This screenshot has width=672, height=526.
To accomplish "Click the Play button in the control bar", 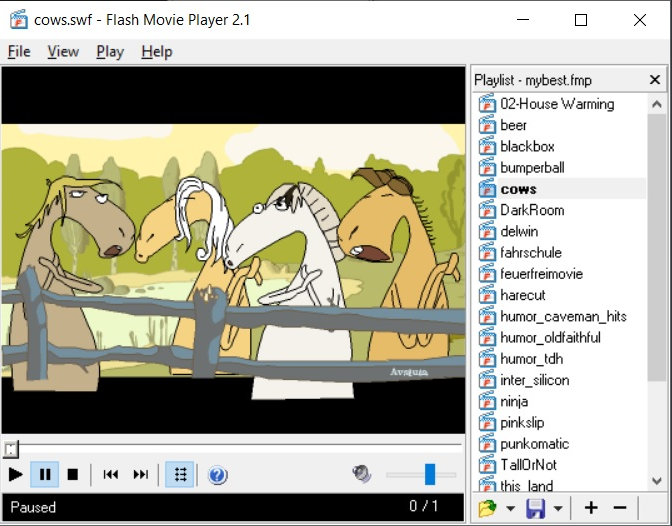I will pyautogui.click(x=16, y=475).
